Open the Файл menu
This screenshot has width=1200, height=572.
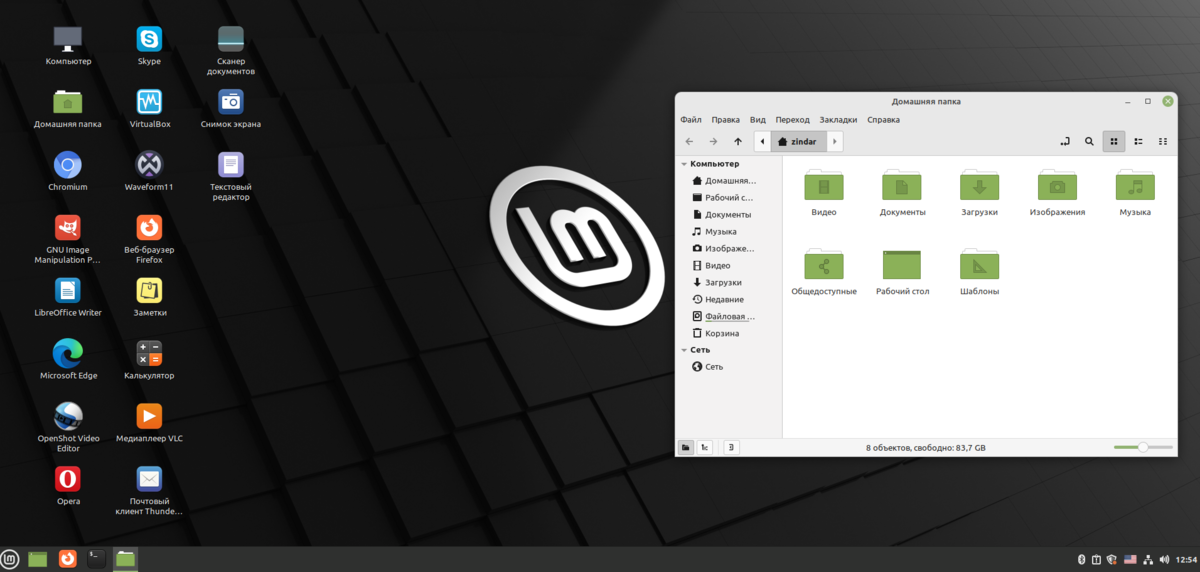(x=691, y=120)
